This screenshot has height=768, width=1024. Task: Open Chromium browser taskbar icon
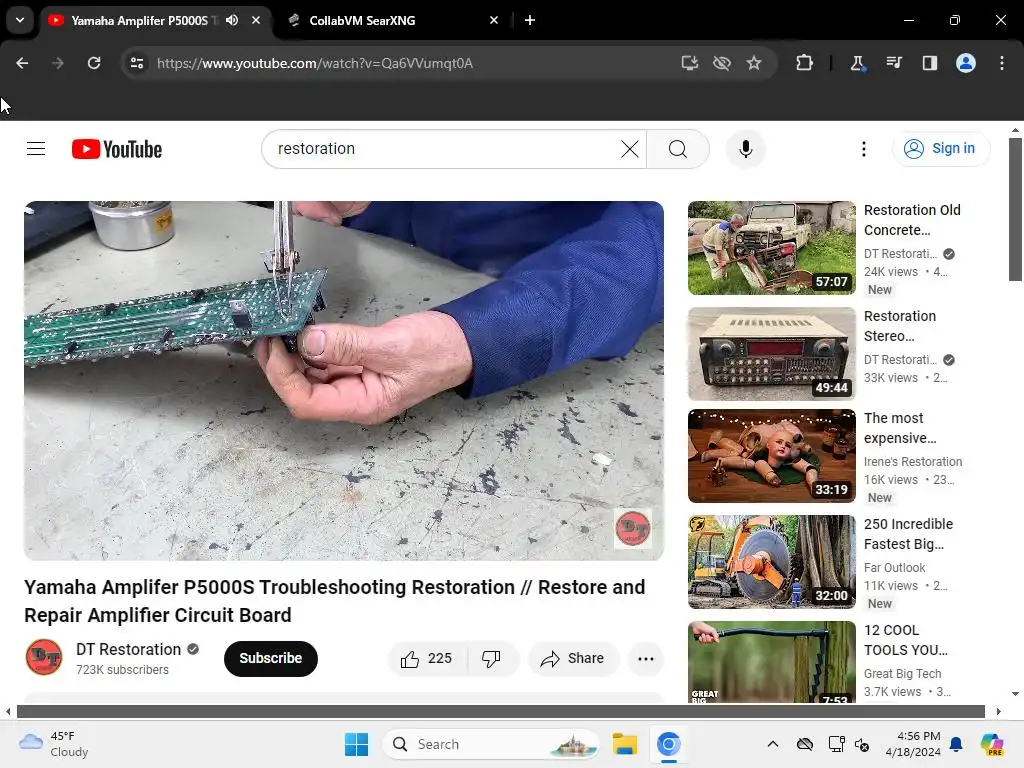(669, 744)
